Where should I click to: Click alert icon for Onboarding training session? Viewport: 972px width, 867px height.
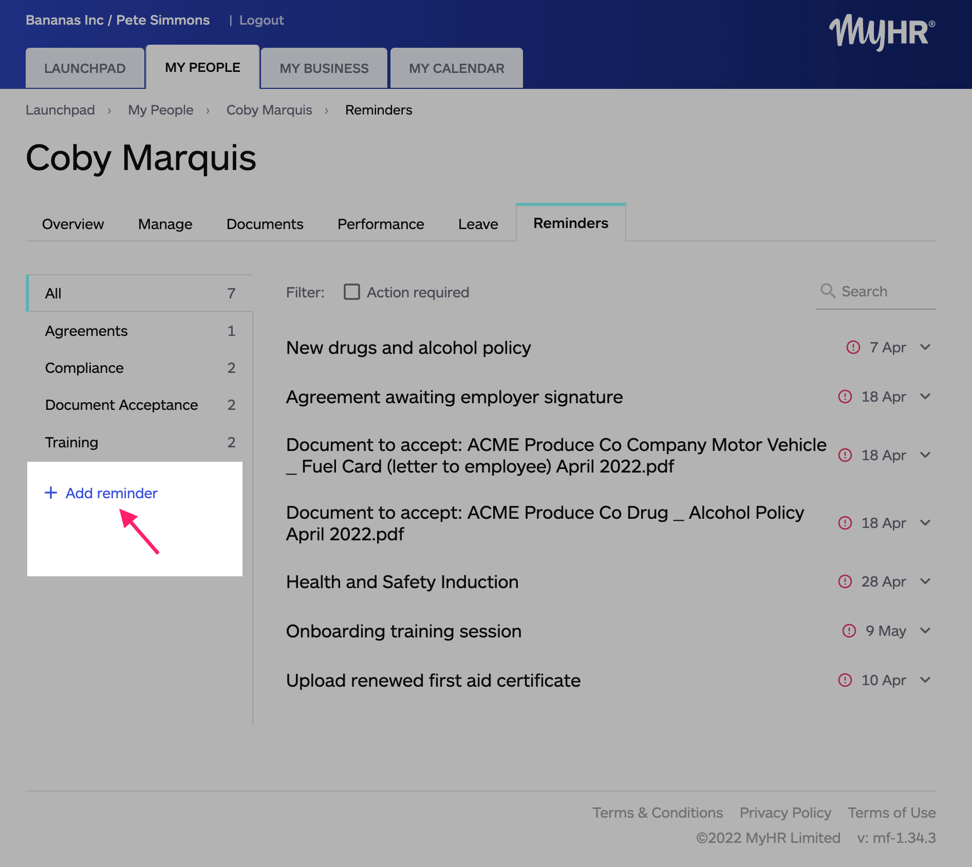pos(849,631)
